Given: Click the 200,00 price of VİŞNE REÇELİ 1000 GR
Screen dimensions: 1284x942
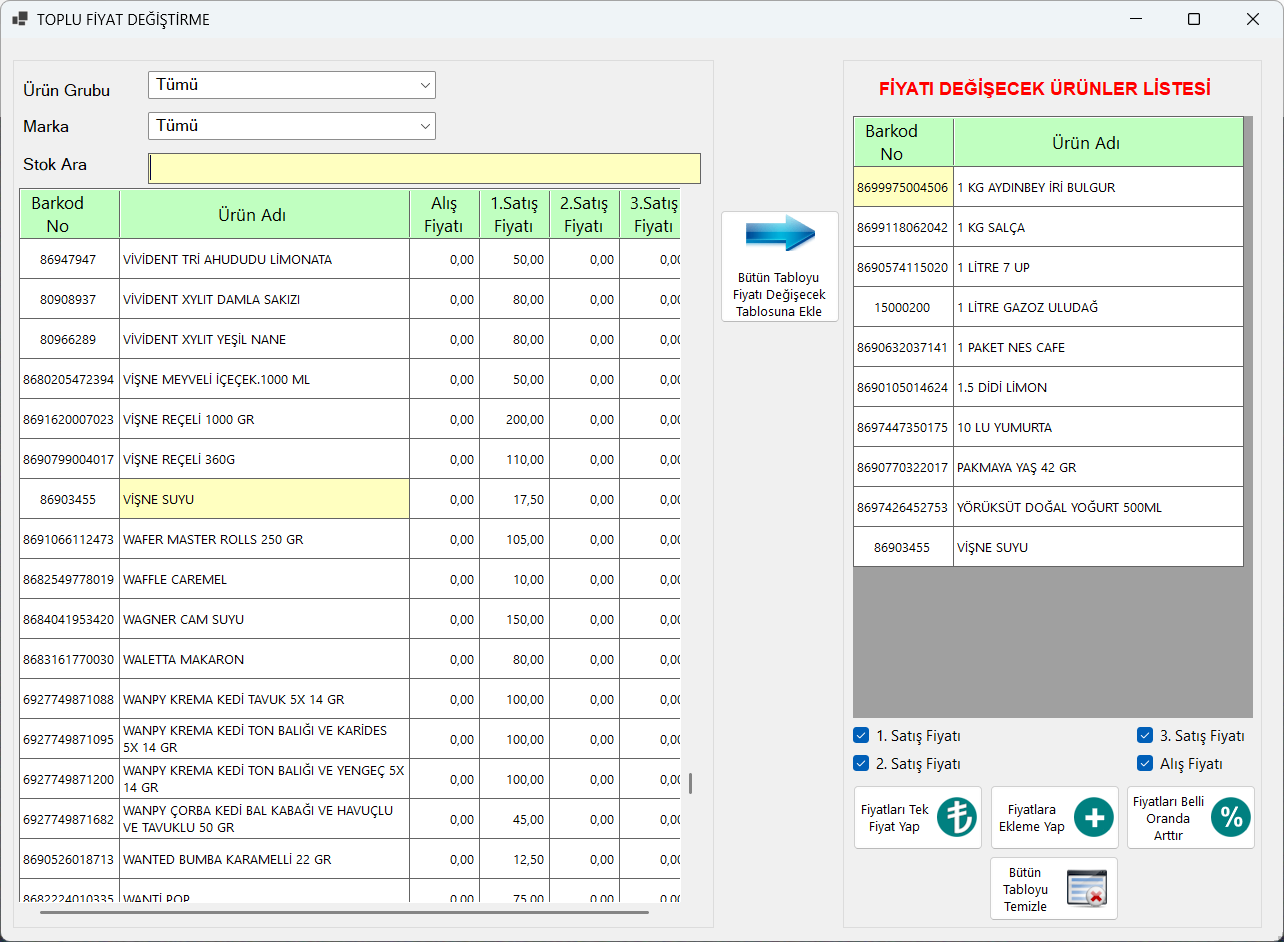Looking at the screenshot, I should [514, 419].
